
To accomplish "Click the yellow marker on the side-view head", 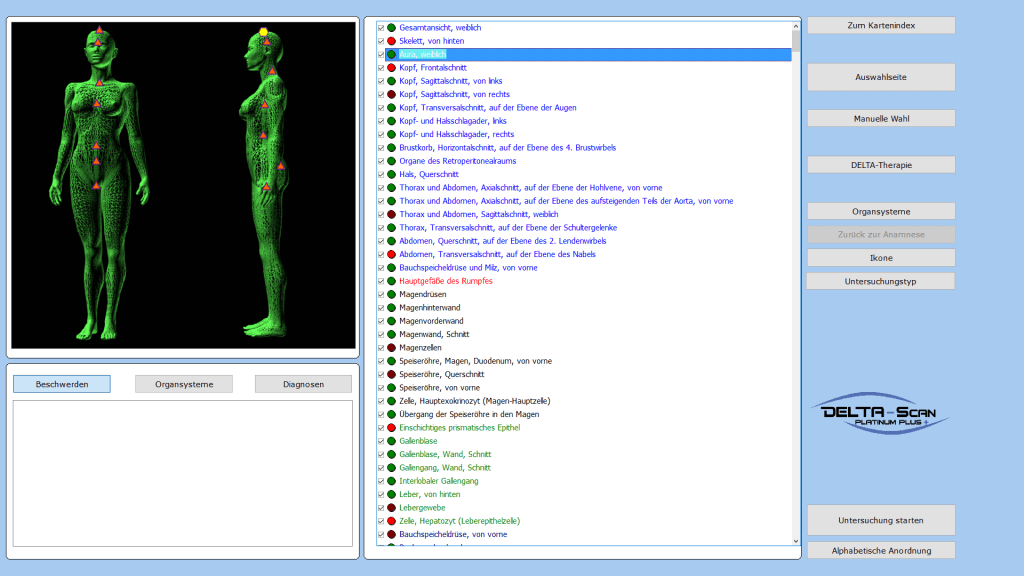I will coord(264,32).
